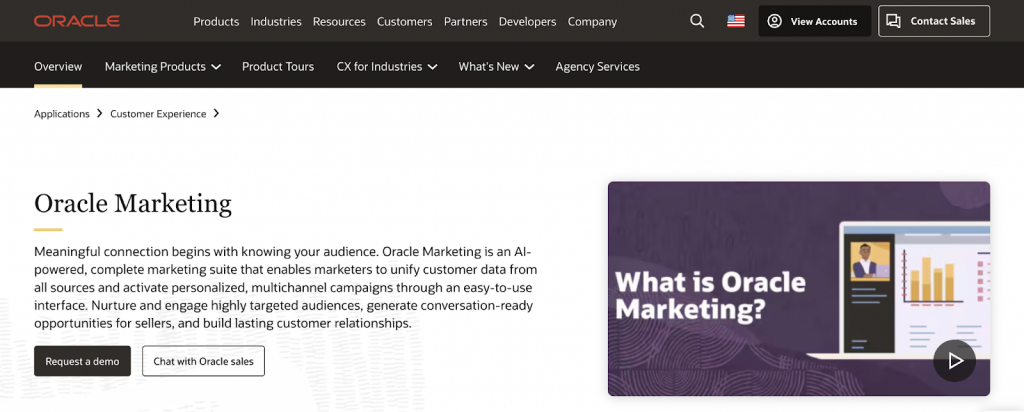Click the View Accounts button
Viewport: 1024px width, 412px height.
pos(814,21)
